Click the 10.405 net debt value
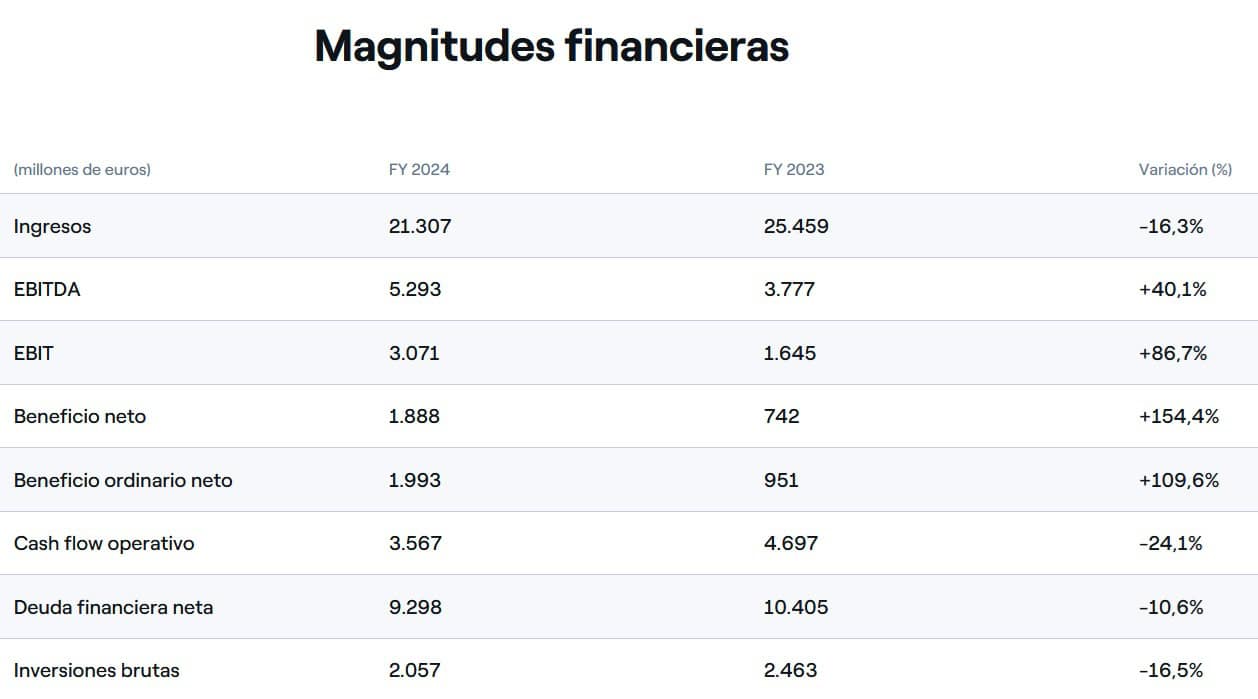This screenshot has width=1258, height=699. coord(796,607)
